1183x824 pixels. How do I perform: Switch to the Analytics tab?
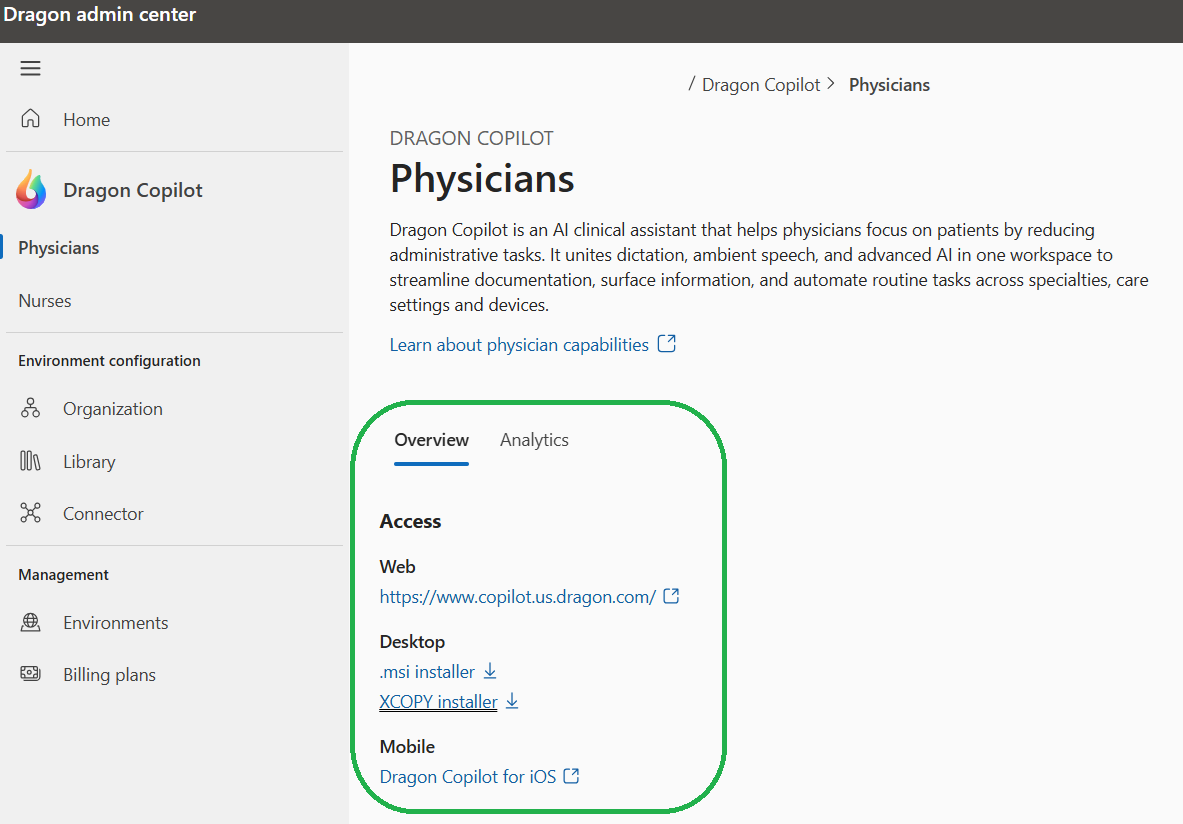pos(534,440)
